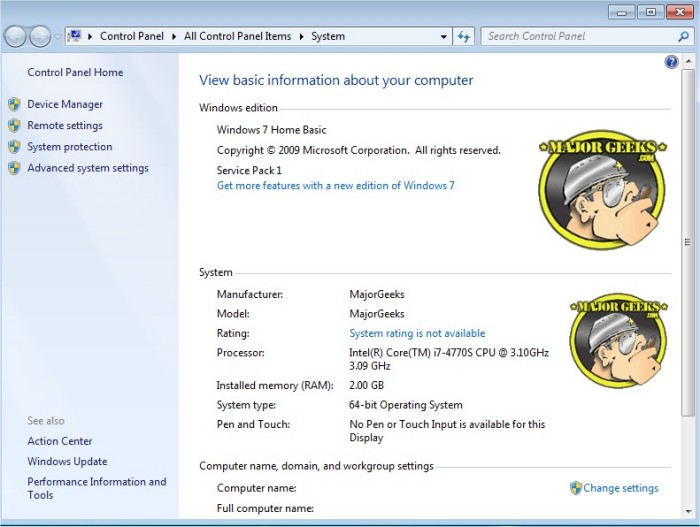This screenshot has width=700, height=527.
Task: Minimize the System window
Action: [621, 12]
